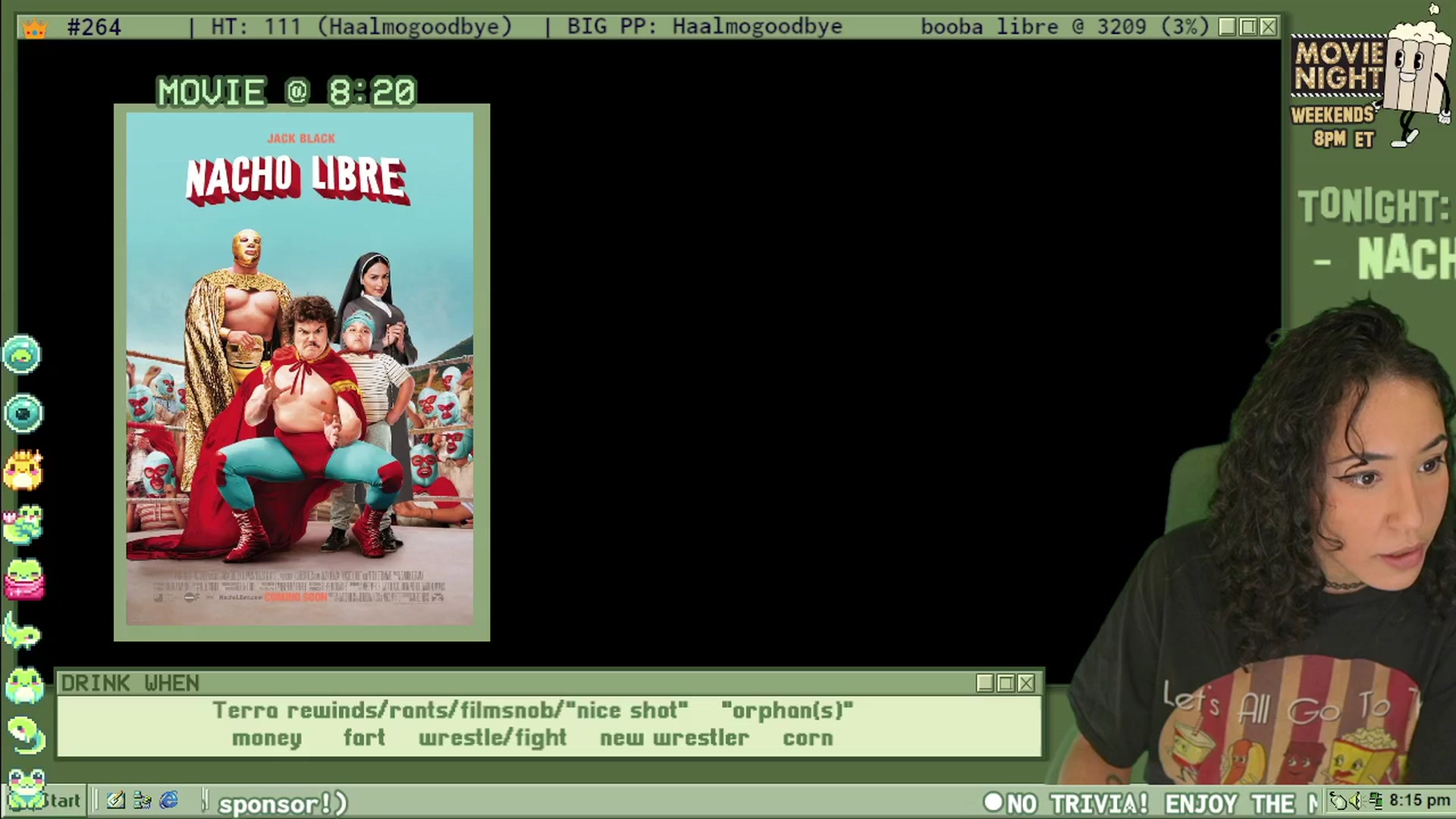The height and width of the screenshot is (819, 1456).
Task: Click the MOVIE @ 8:20 heading
Action: [286, 93]
